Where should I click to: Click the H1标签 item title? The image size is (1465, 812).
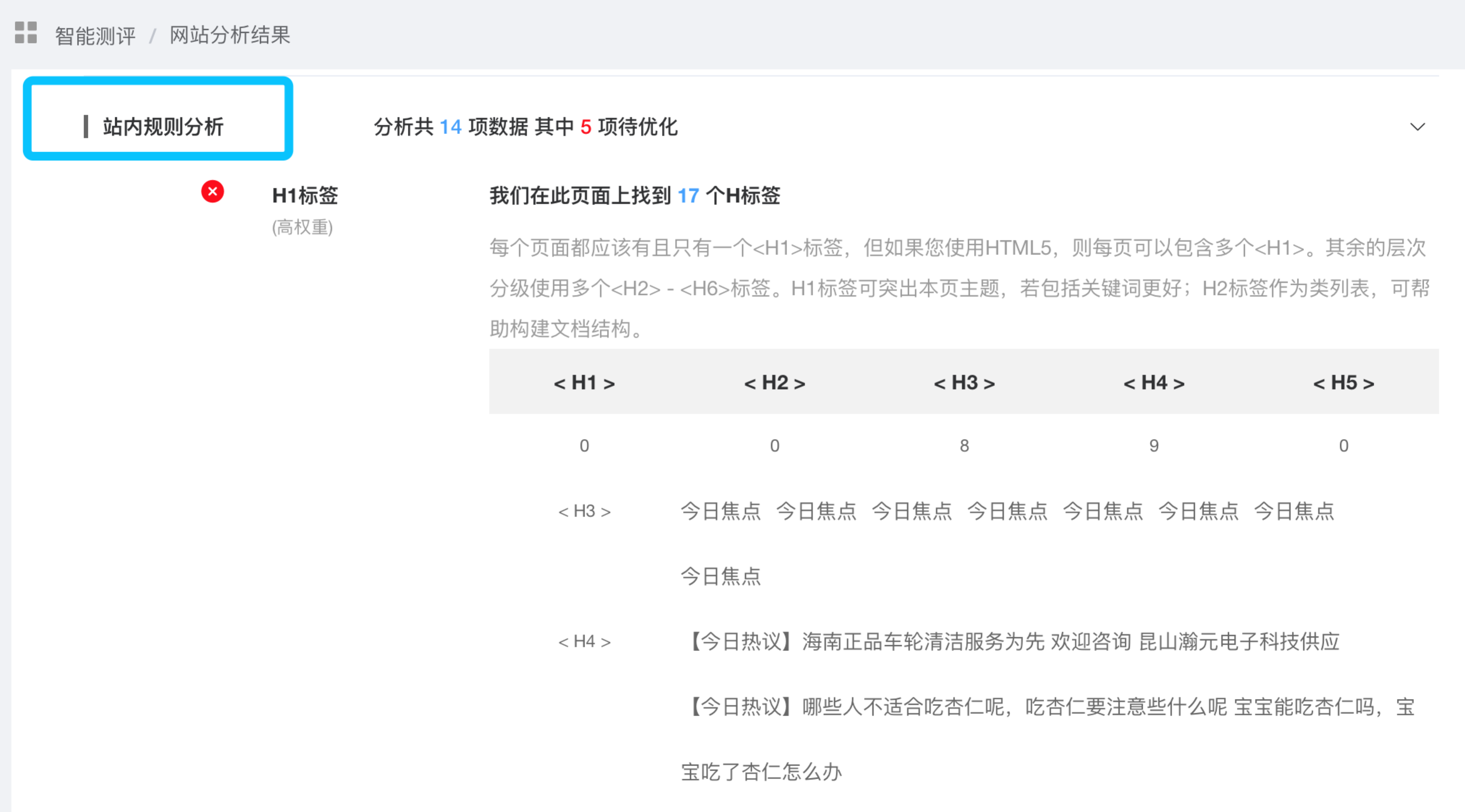[x=305, y=196]
